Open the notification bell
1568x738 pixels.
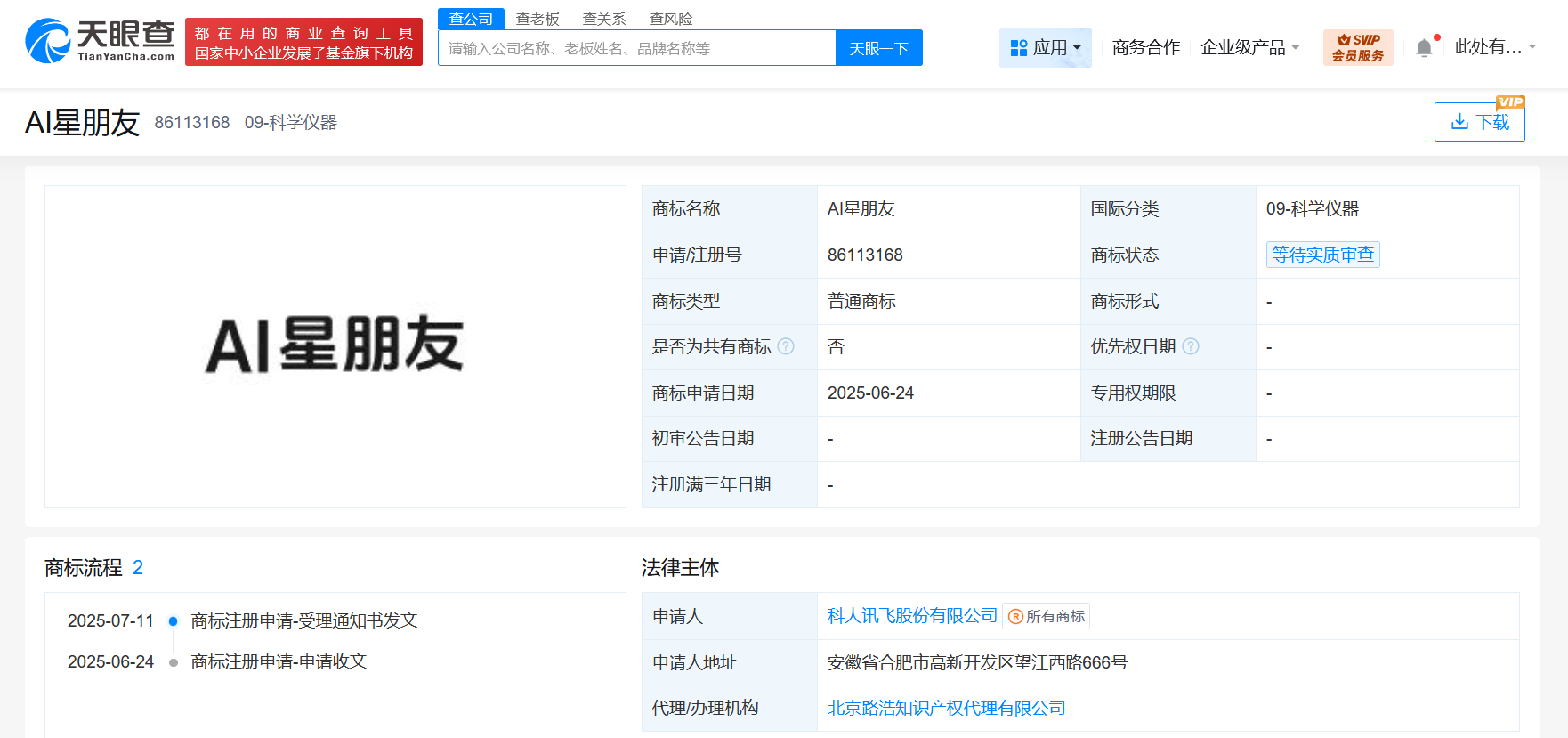coord(1424,48)
